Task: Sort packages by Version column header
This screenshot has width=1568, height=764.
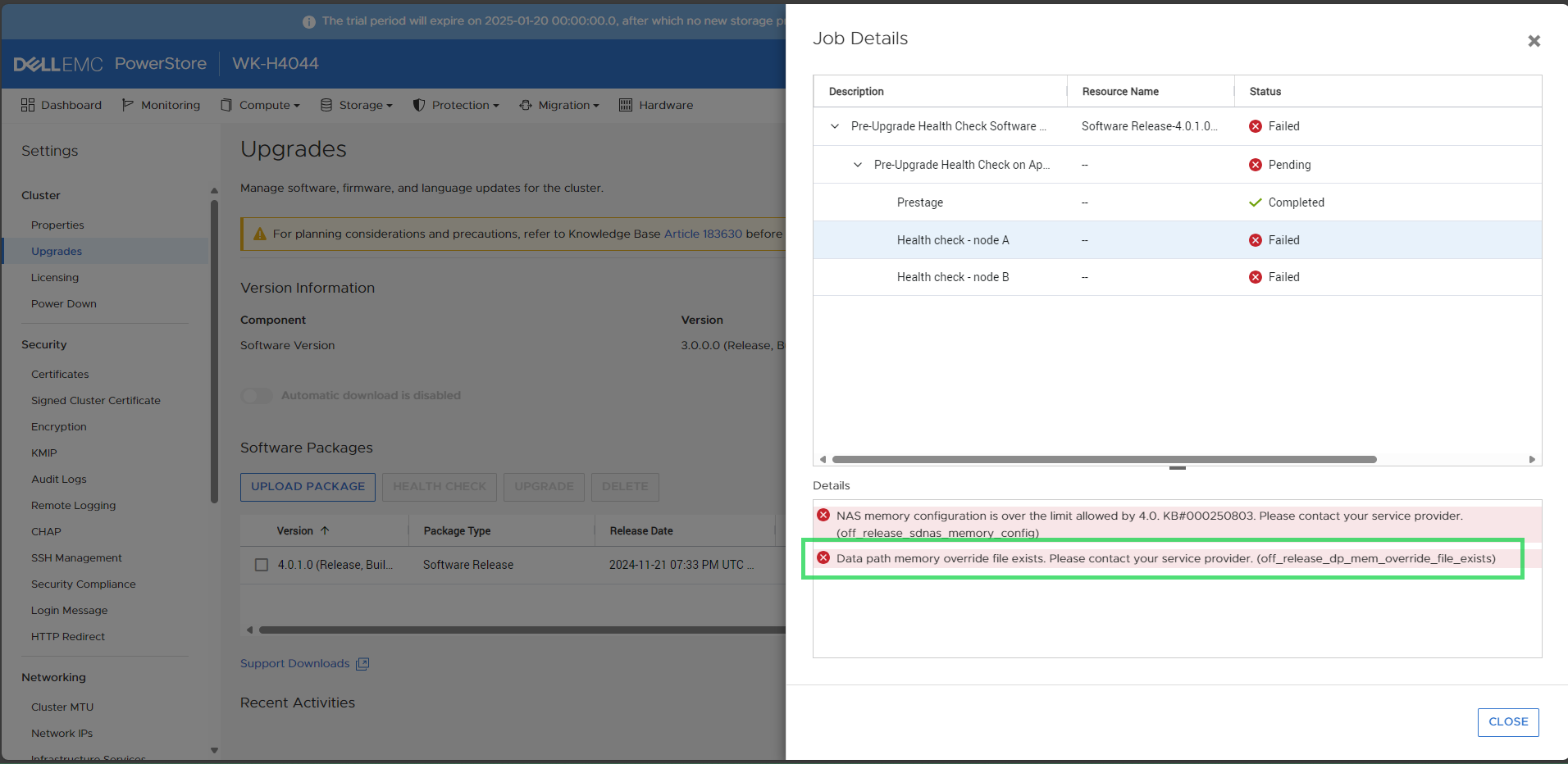Action: pos(295,531)
